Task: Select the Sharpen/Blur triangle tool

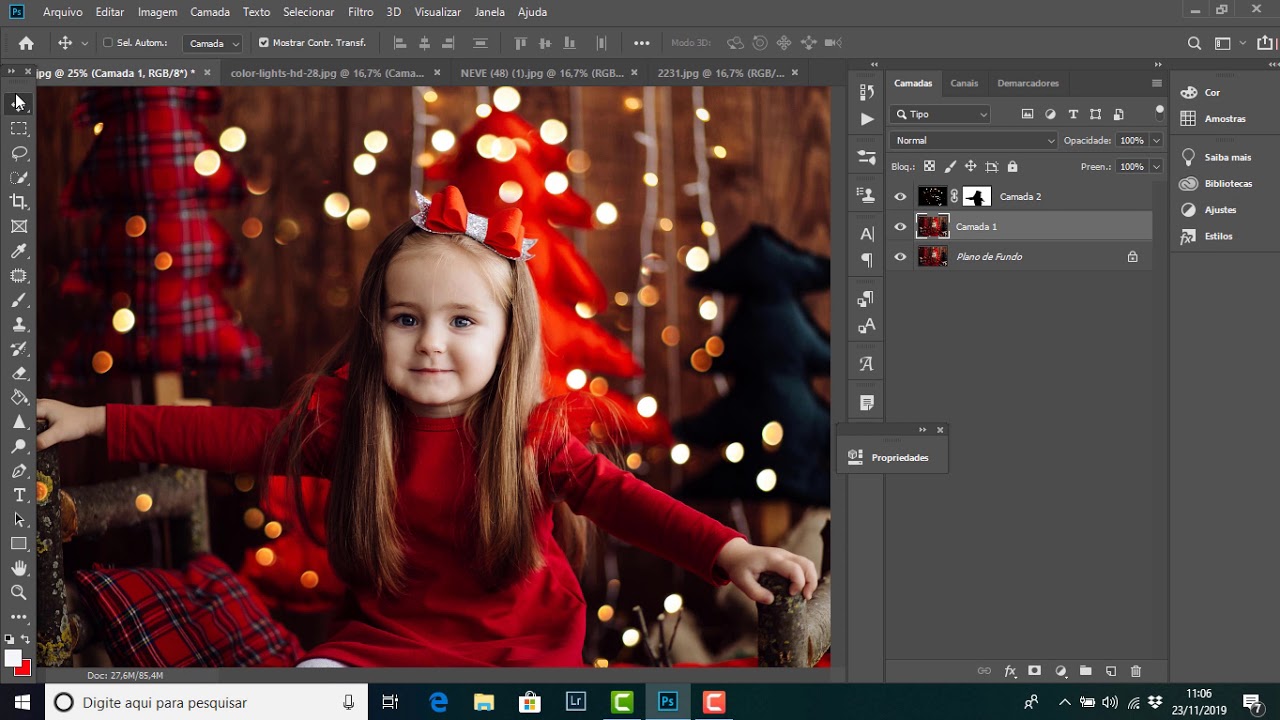Action: coord(19,422)
